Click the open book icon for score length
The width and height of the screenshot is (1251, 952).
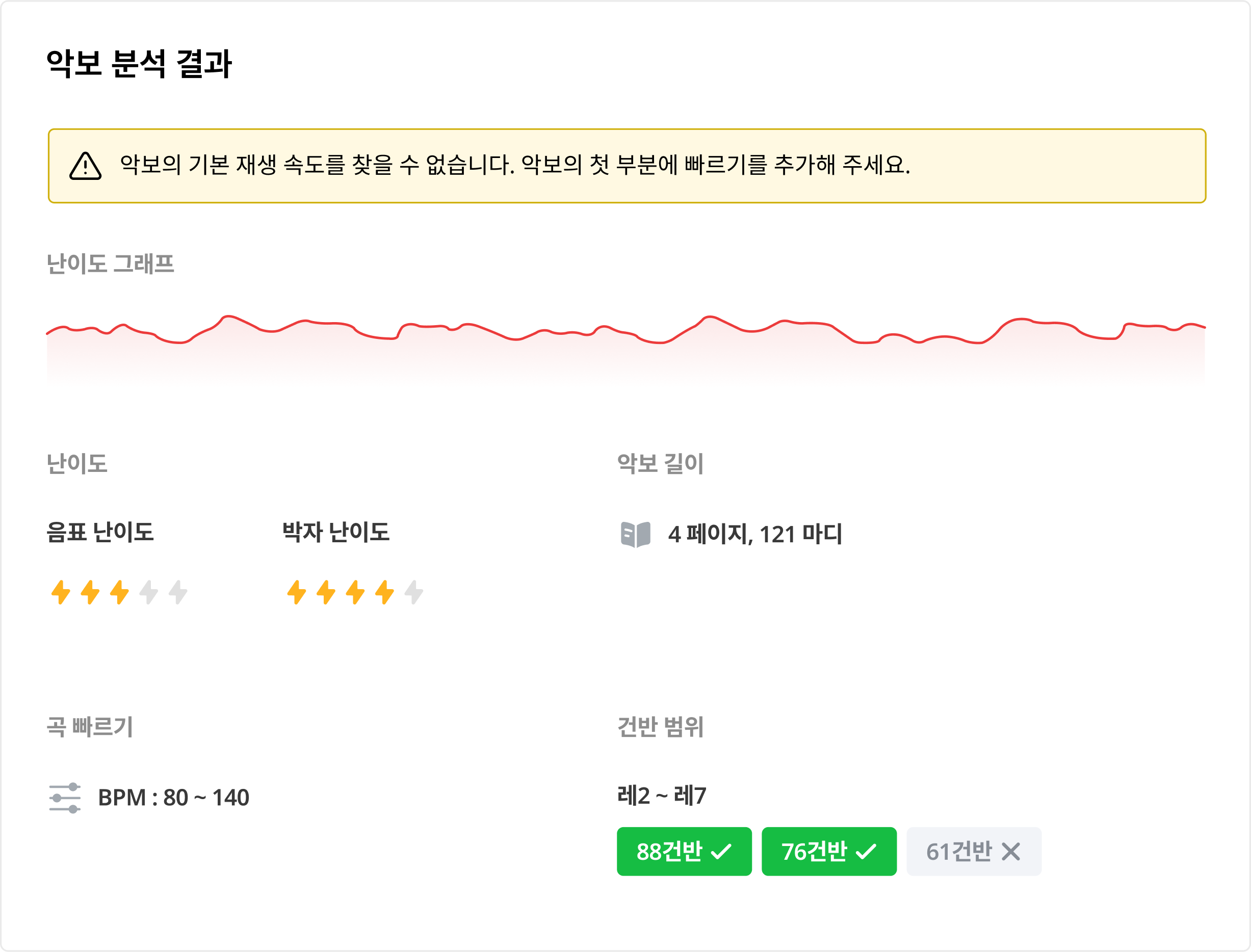pos(635,535)
